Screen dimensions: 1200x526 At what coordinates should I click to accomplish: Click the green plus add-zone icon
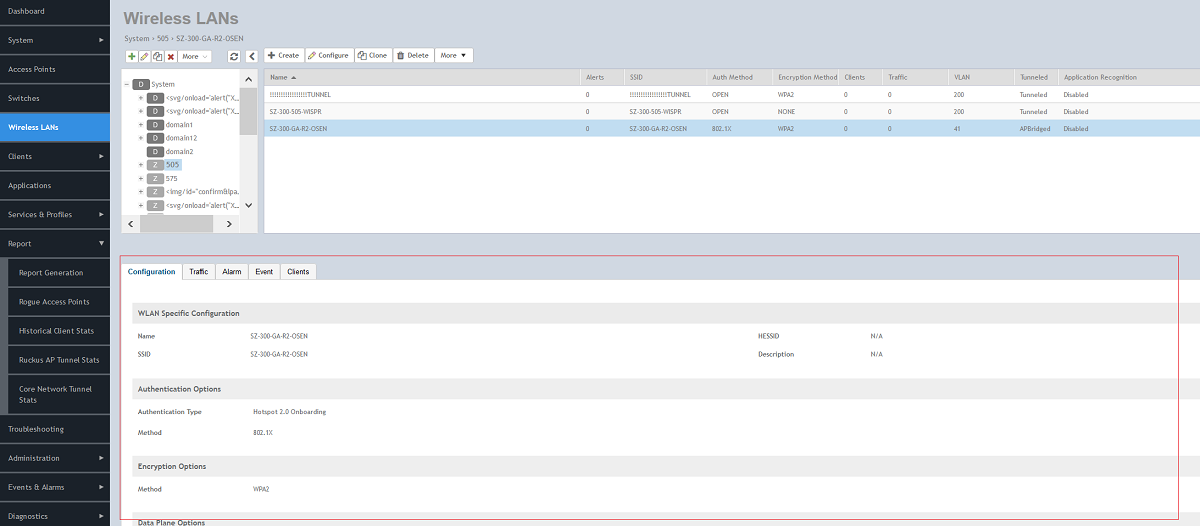[132, 56]
